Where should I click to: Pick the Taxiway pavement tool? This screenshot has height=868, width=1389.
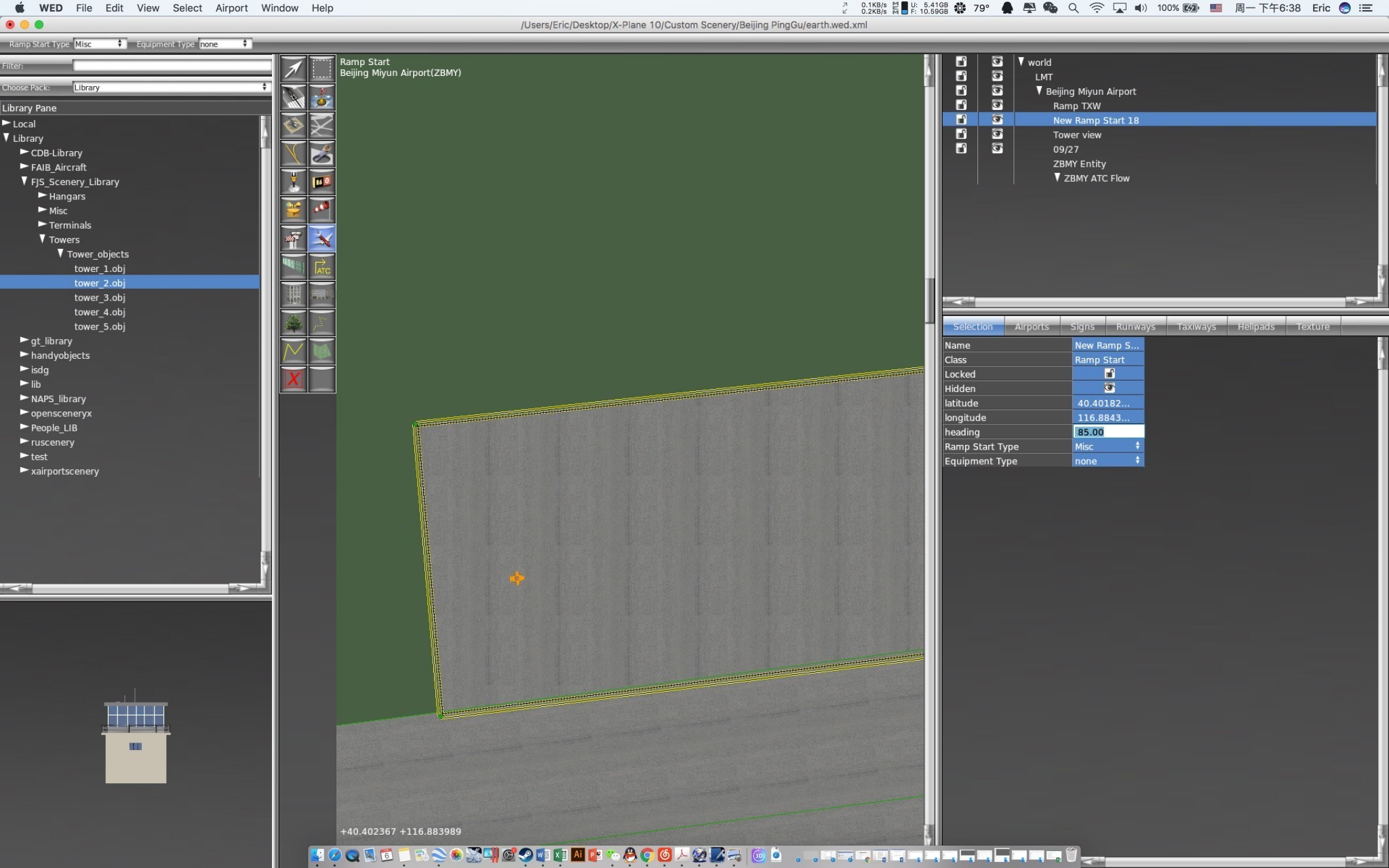point(322,125)
